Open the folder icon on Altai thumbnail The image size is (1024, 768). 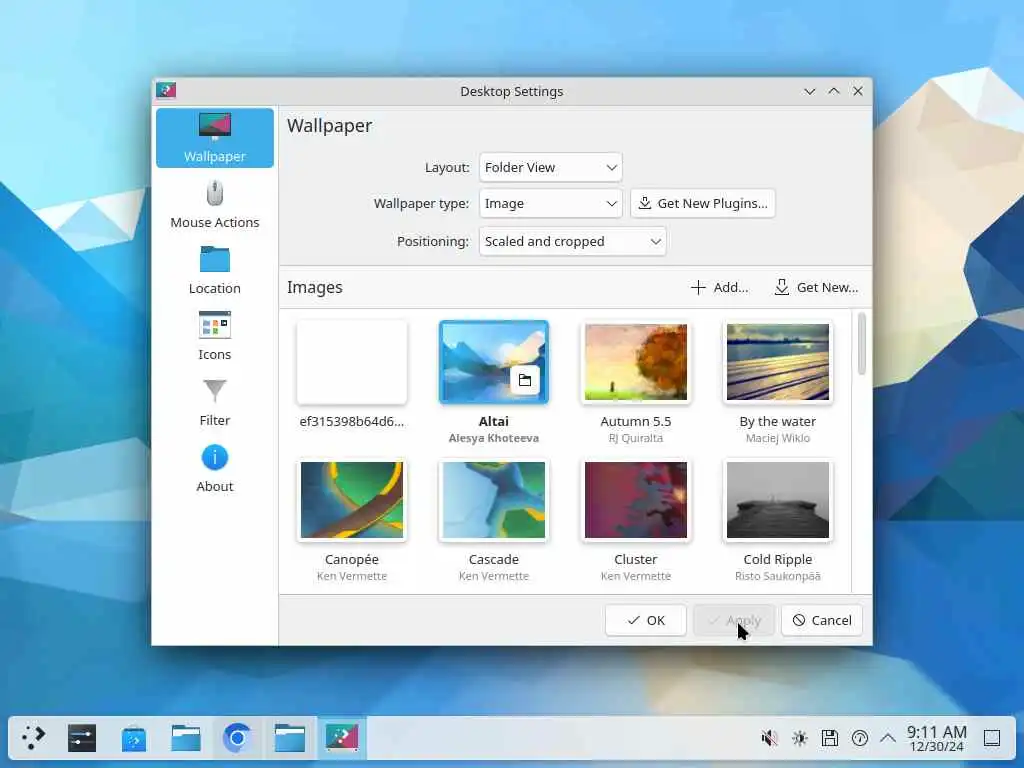(x=524, y=380)
